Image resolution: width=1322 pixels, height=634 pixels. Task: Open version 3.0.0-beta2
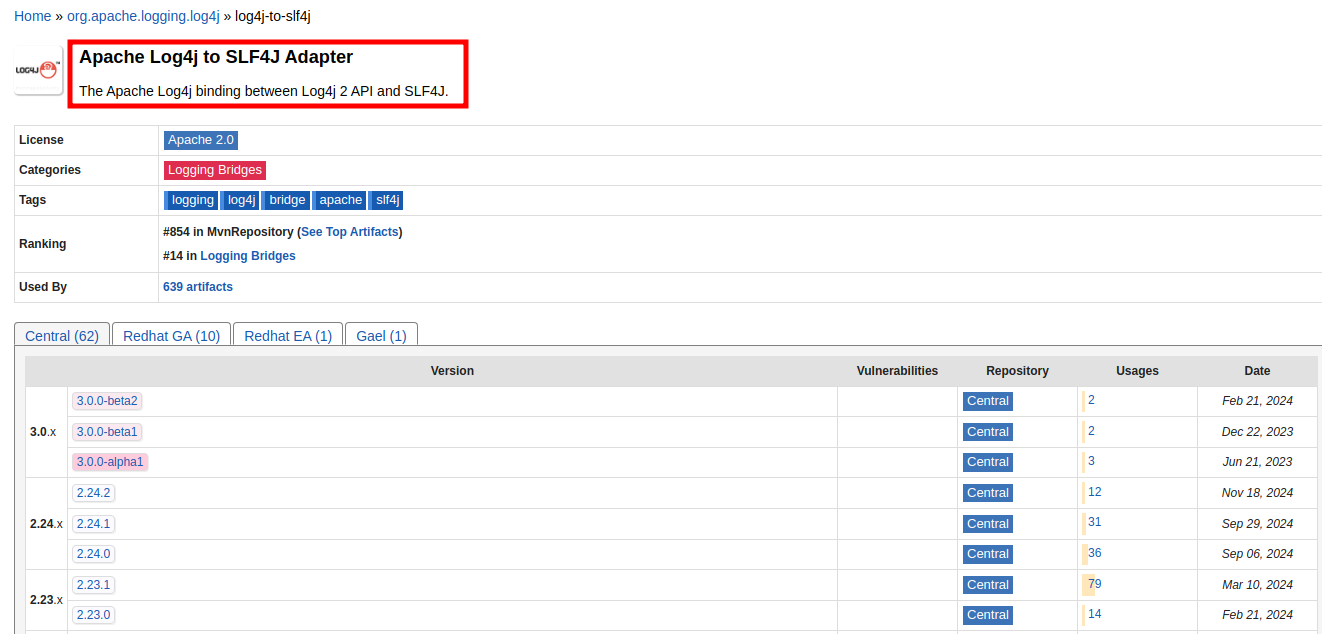click(x=107, y=401)
